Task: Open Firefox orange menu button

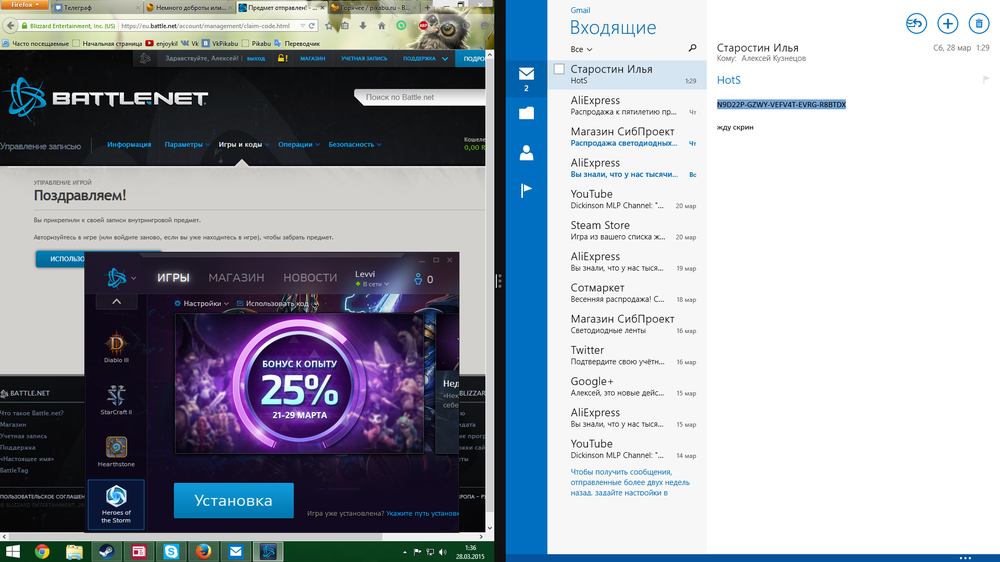Action: (x=24, y=4)
